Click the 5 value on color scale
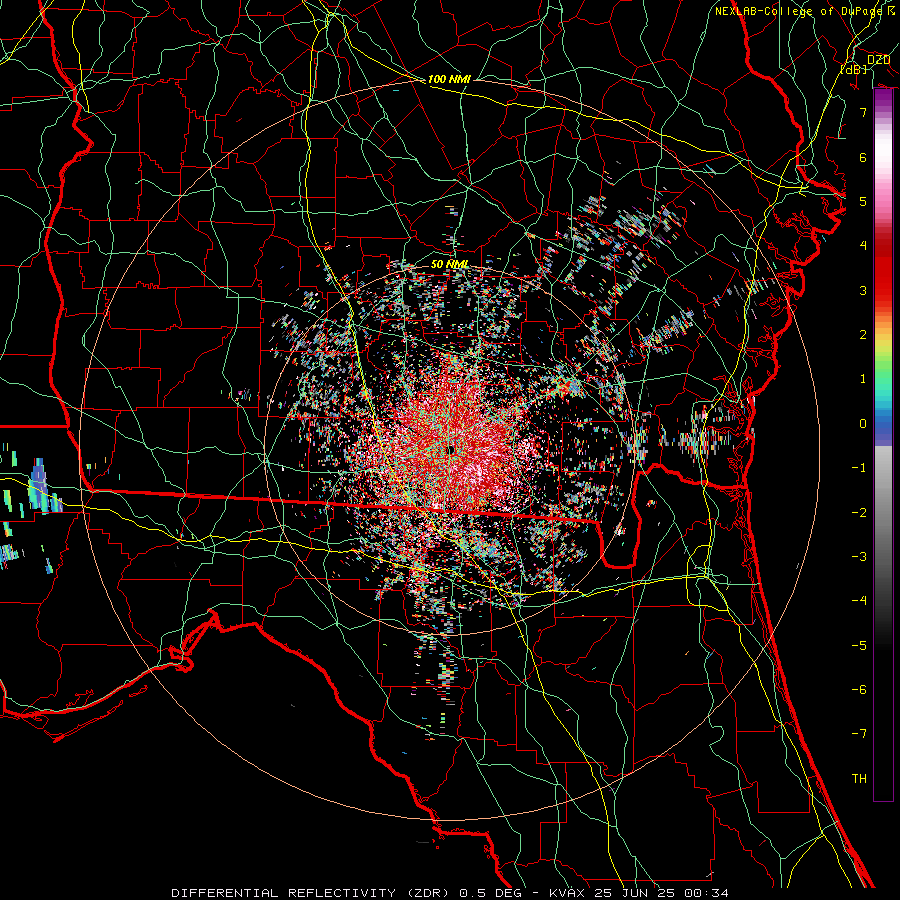Image resolution: width=900 pixels, height=900 pixels. [863, 201]
